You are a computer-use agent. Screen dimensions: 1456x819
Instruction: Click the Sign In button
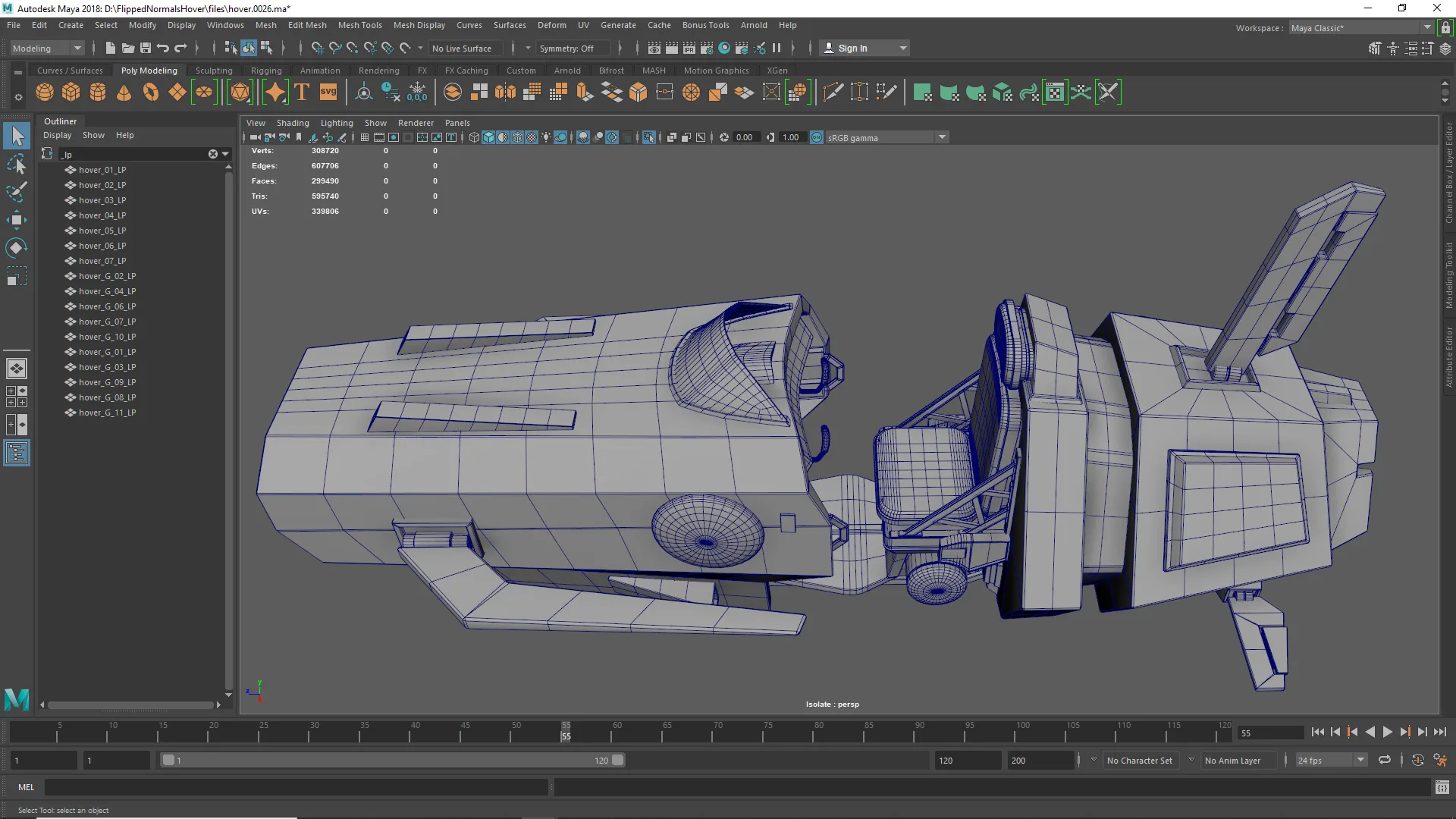[864, 47]
